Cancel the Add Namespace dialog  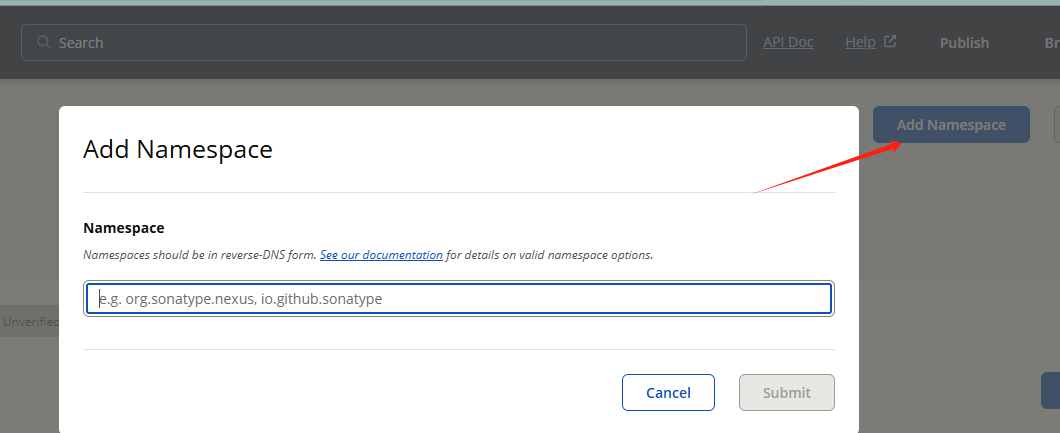668,392
